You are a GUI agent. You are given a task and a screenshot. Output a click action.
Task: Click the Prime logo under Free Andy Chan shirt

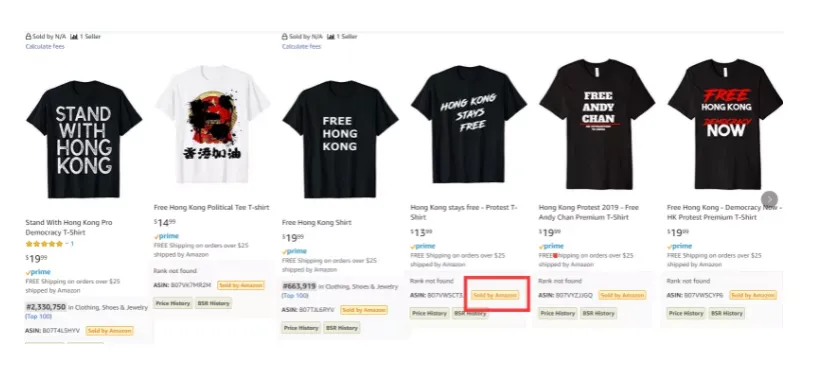pos(552,246)
